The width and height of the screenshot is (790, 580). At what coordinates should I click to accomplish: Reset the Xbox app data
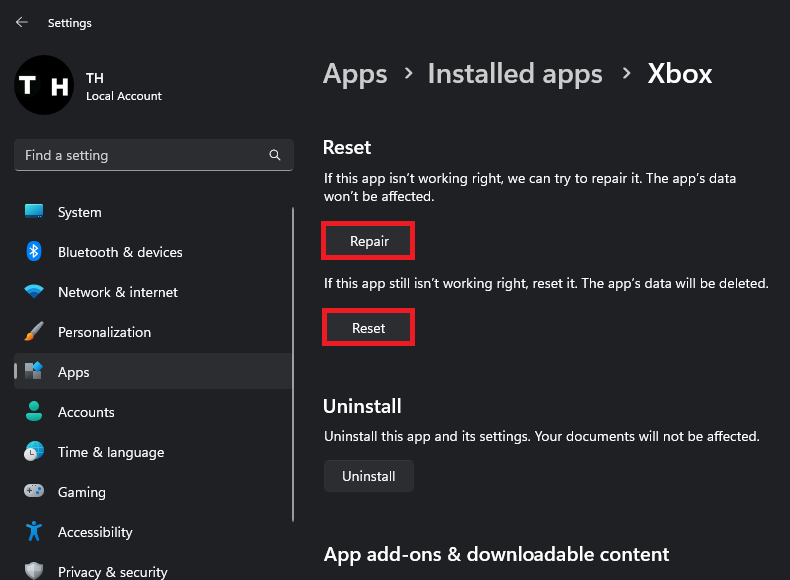pyautogui.click(x=368, y=328)
